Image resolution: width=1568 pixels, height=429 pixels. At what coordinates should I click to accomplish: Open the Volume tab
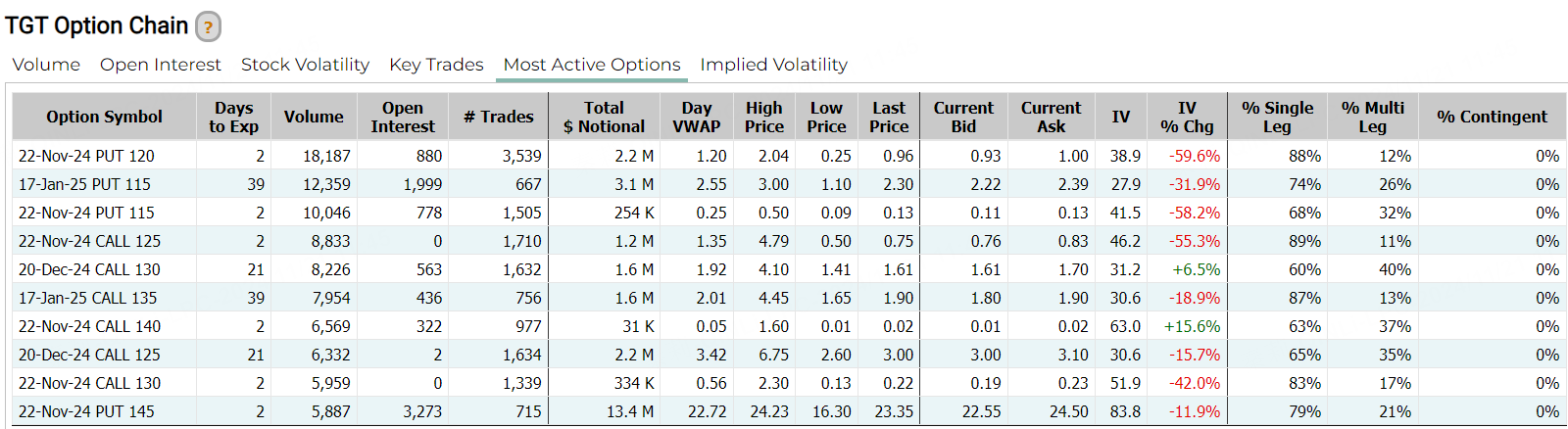click(46, 65)
